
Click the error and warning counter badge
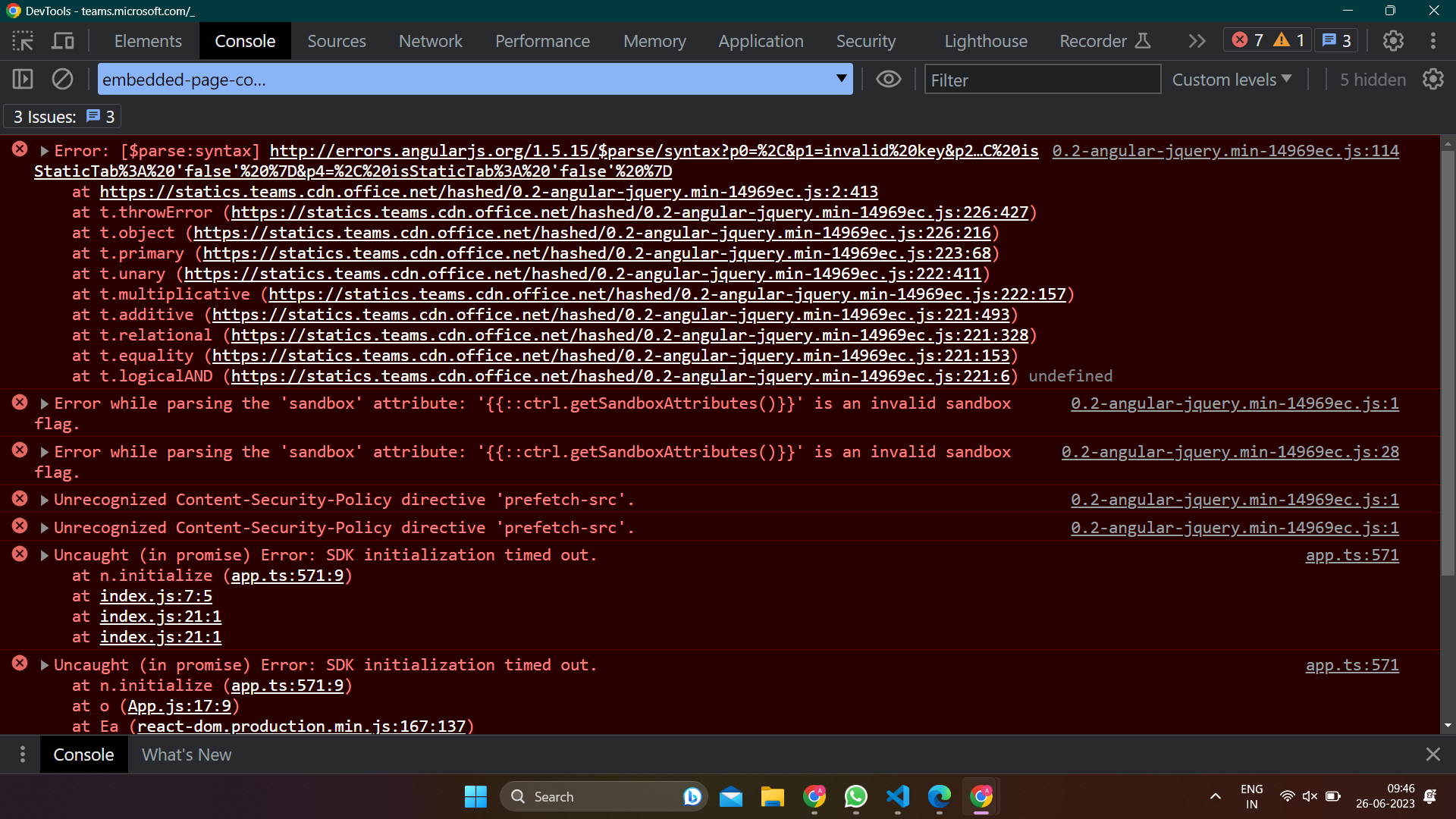pos(1268,41)
